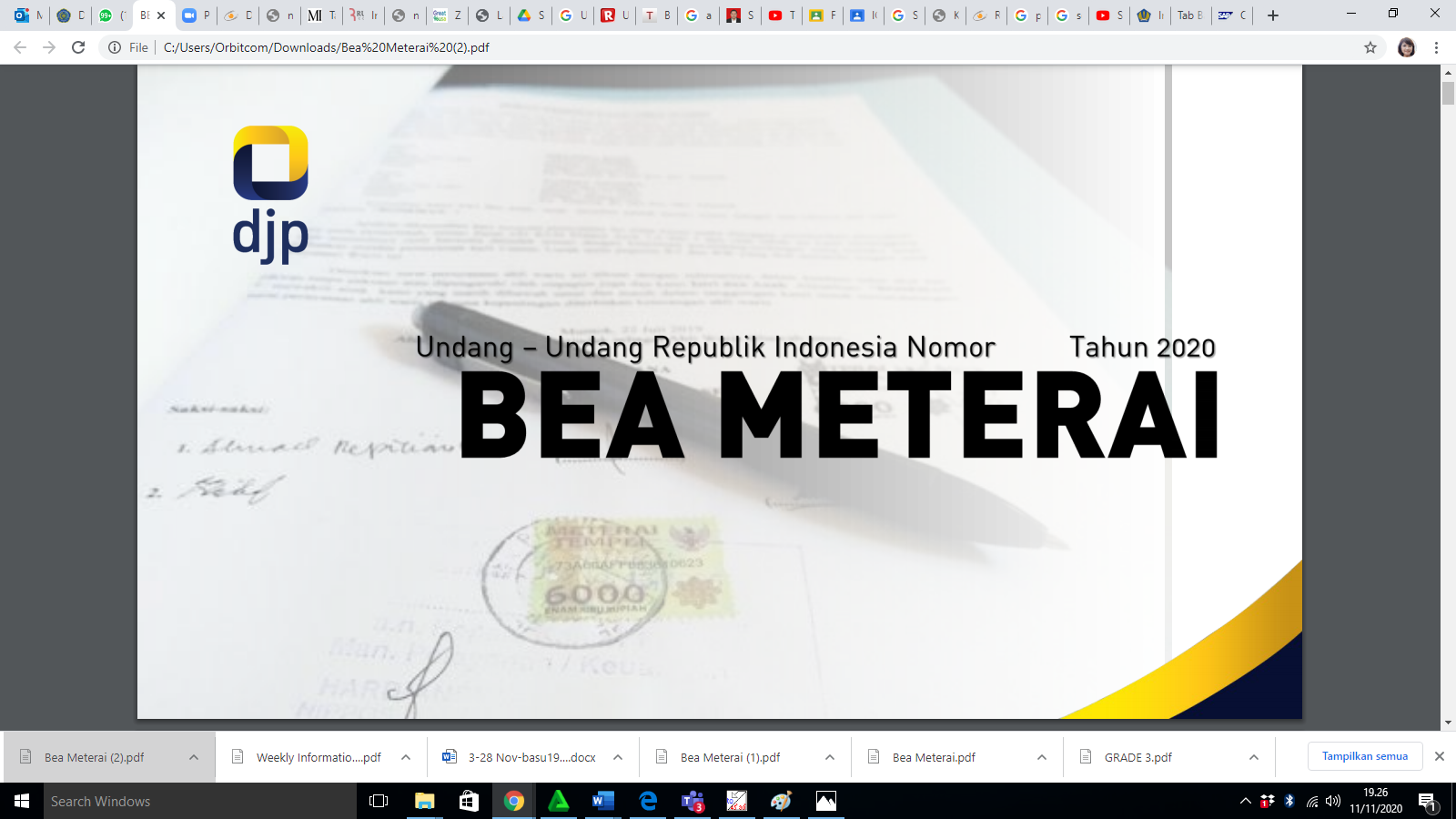Open the Windows notification center
The height and width of the screenshot is (819, 1456).
pos(1427,801)
